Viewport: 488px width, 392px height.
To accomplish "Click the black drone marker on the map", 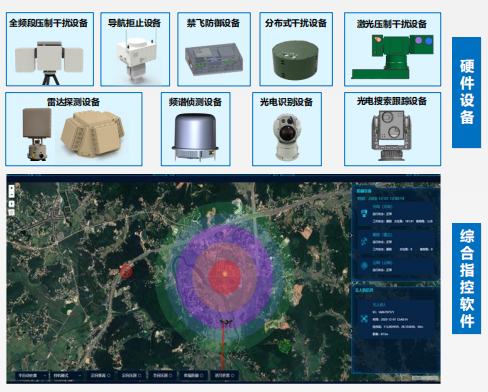I will pos(226,323).
